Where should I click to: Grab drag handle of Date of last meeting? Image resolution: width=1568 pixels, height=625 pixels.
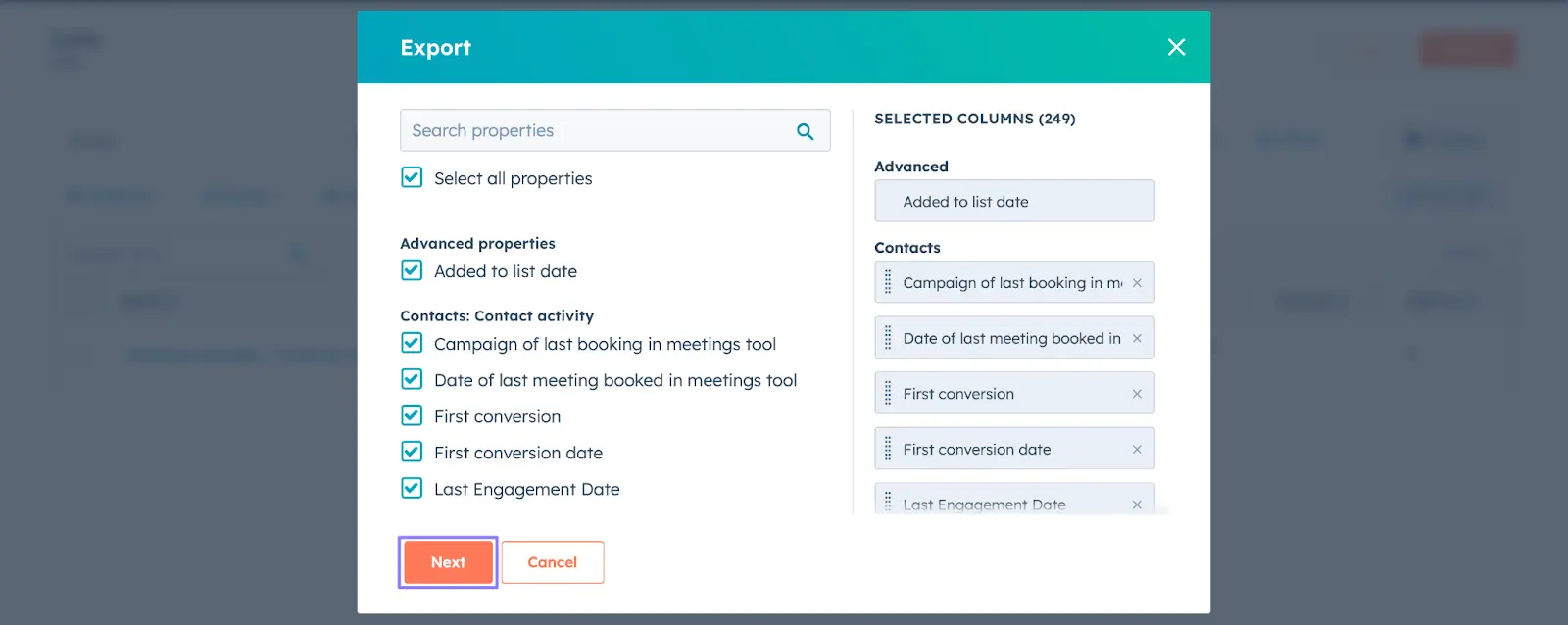888,338
